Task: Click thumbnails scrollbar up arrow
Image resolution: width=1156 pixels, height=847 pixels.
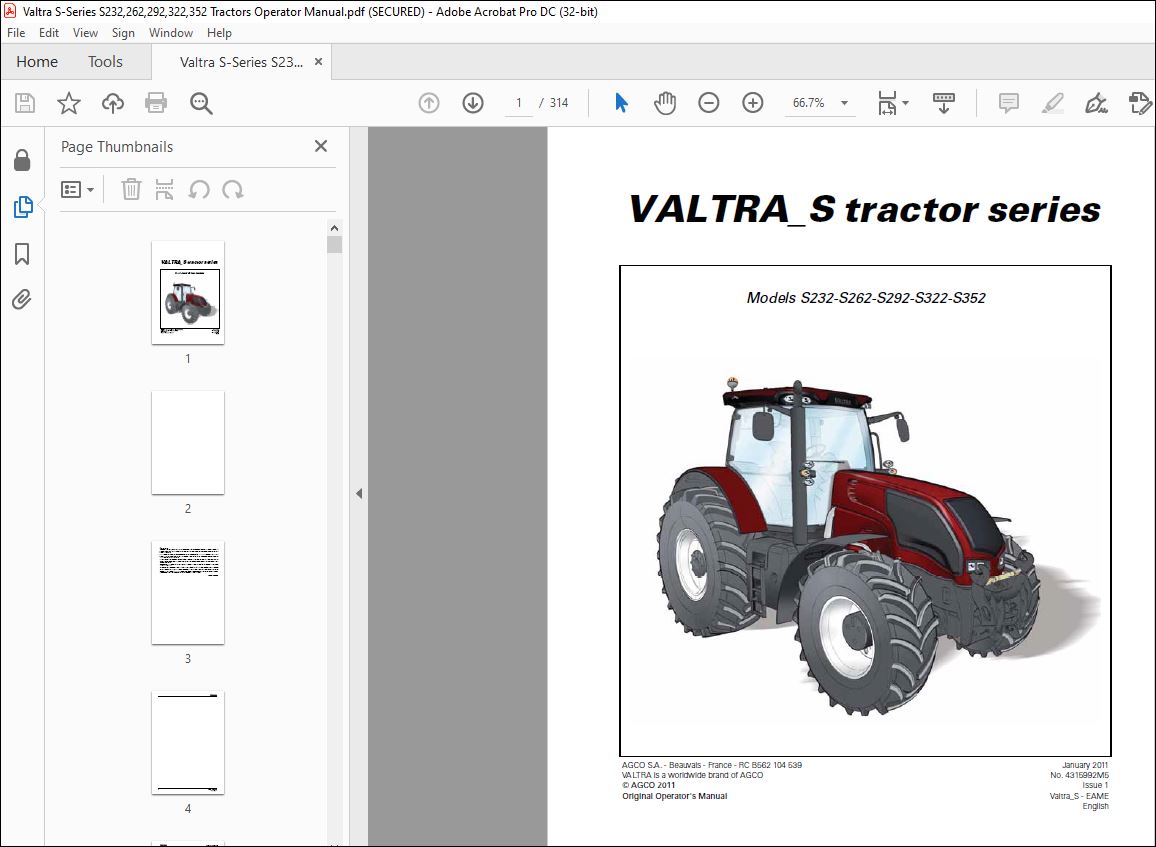Action: click(334, 228)
